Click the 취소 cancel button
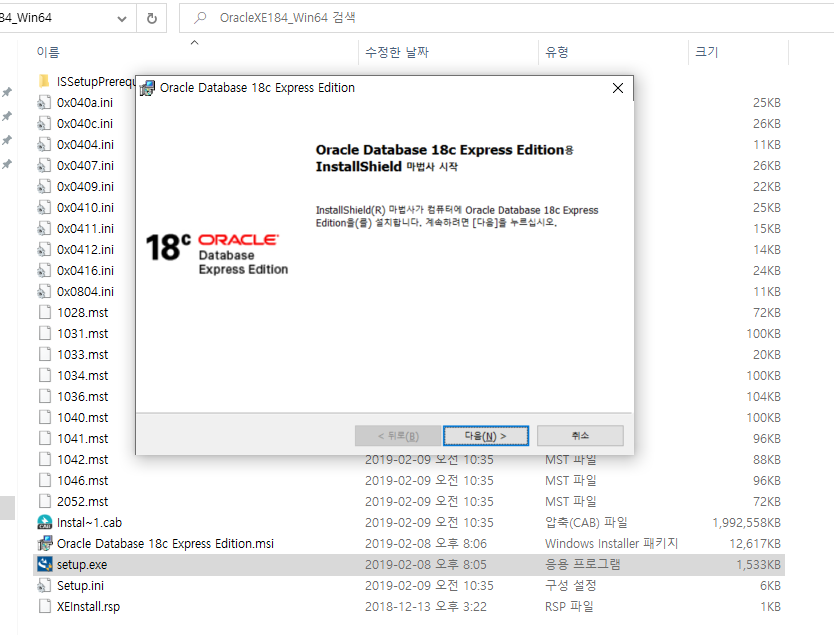Image resolution: width=834 pixels, height=635 pixels. coord(580,436)
